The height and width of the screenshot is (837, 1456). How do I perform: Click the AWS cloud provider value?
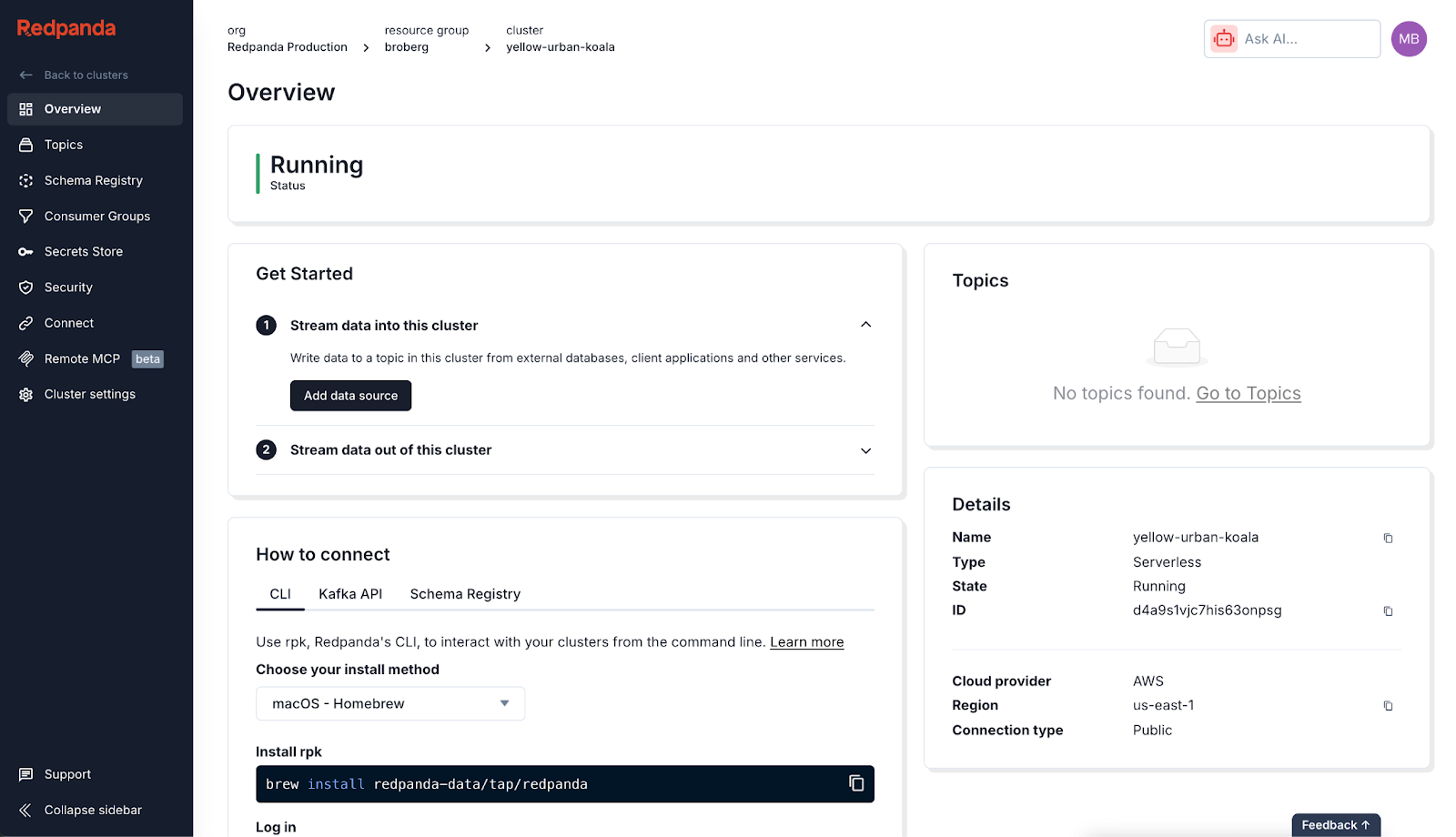click(x=1148, y=681)
